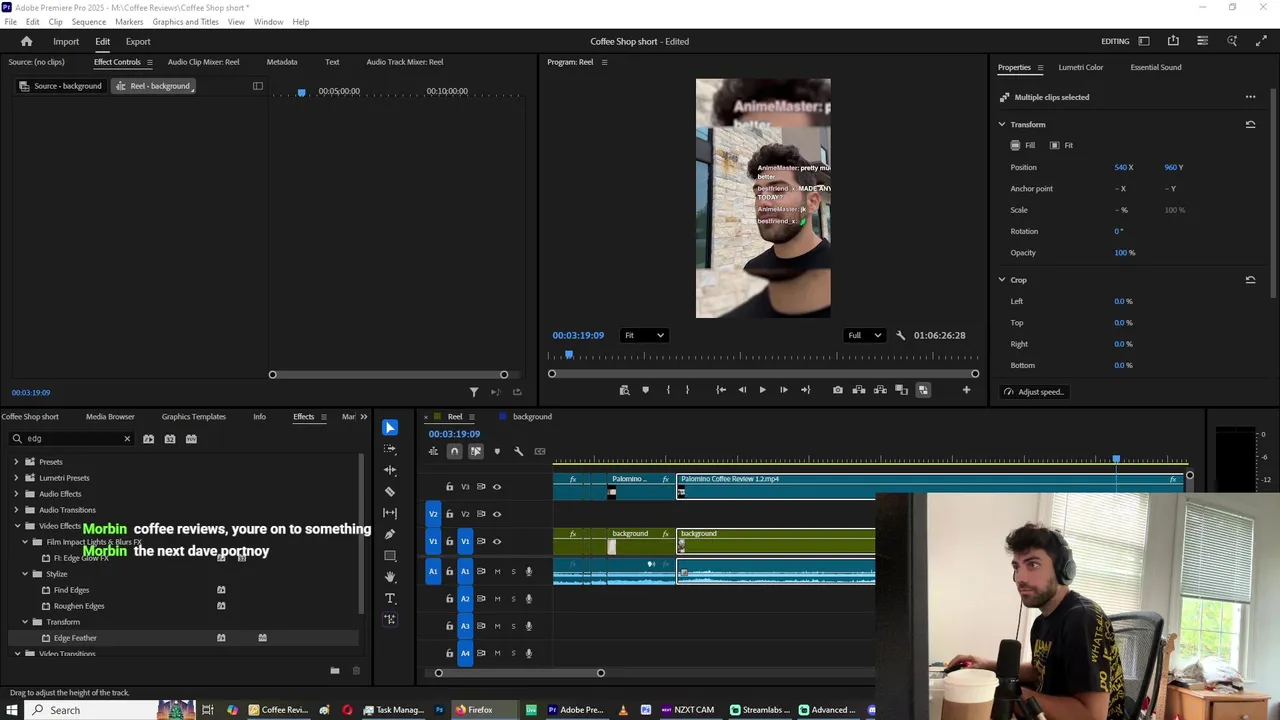Click the Export workspace button
Viewport: 1280px width, 720px height.
[138, 42]
